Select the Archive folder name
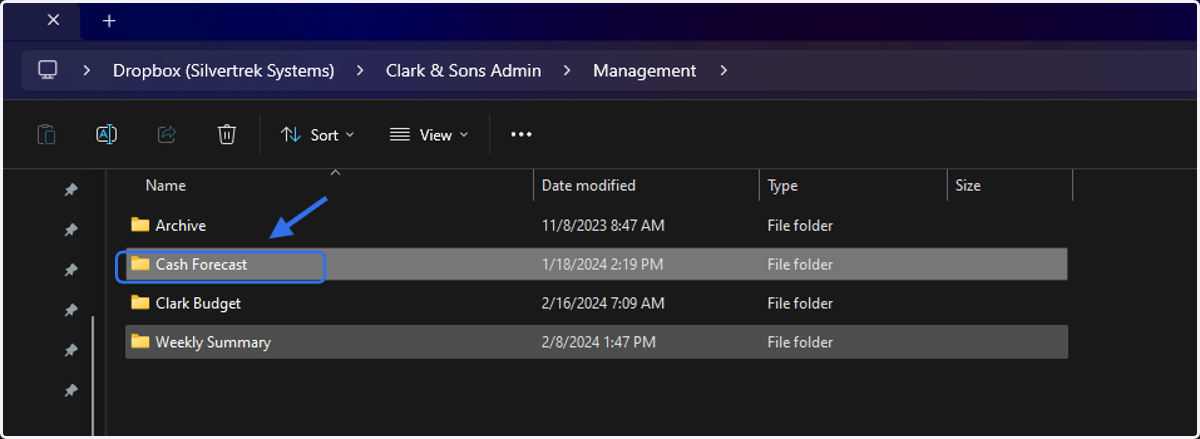Viewport: 1200px width, 439px height. tap(181, 226)
